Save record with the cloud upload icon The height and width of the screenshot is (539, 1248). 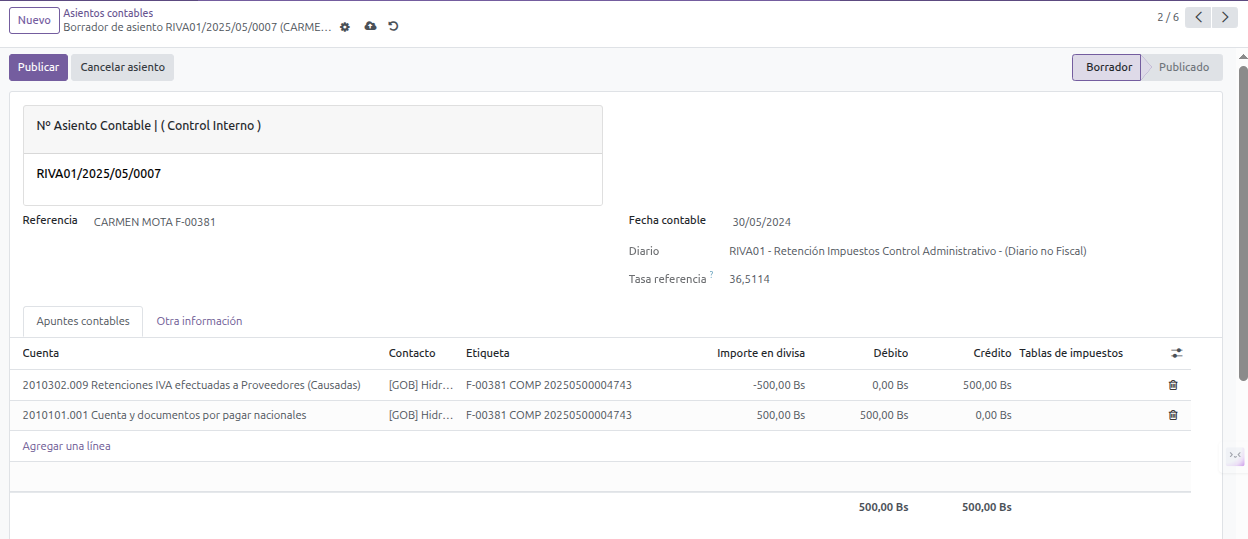370,26
